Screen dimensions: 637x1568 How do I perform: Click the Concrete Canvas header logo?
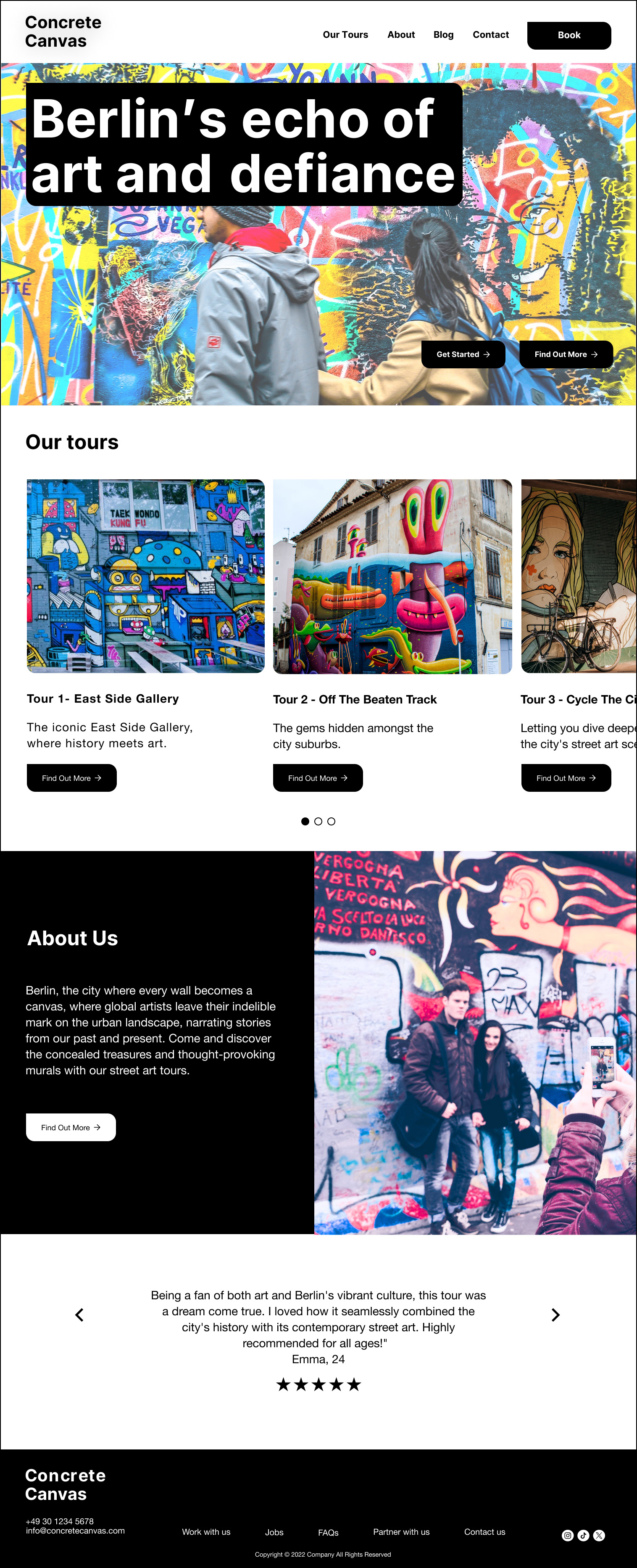[x=63, y=32]
